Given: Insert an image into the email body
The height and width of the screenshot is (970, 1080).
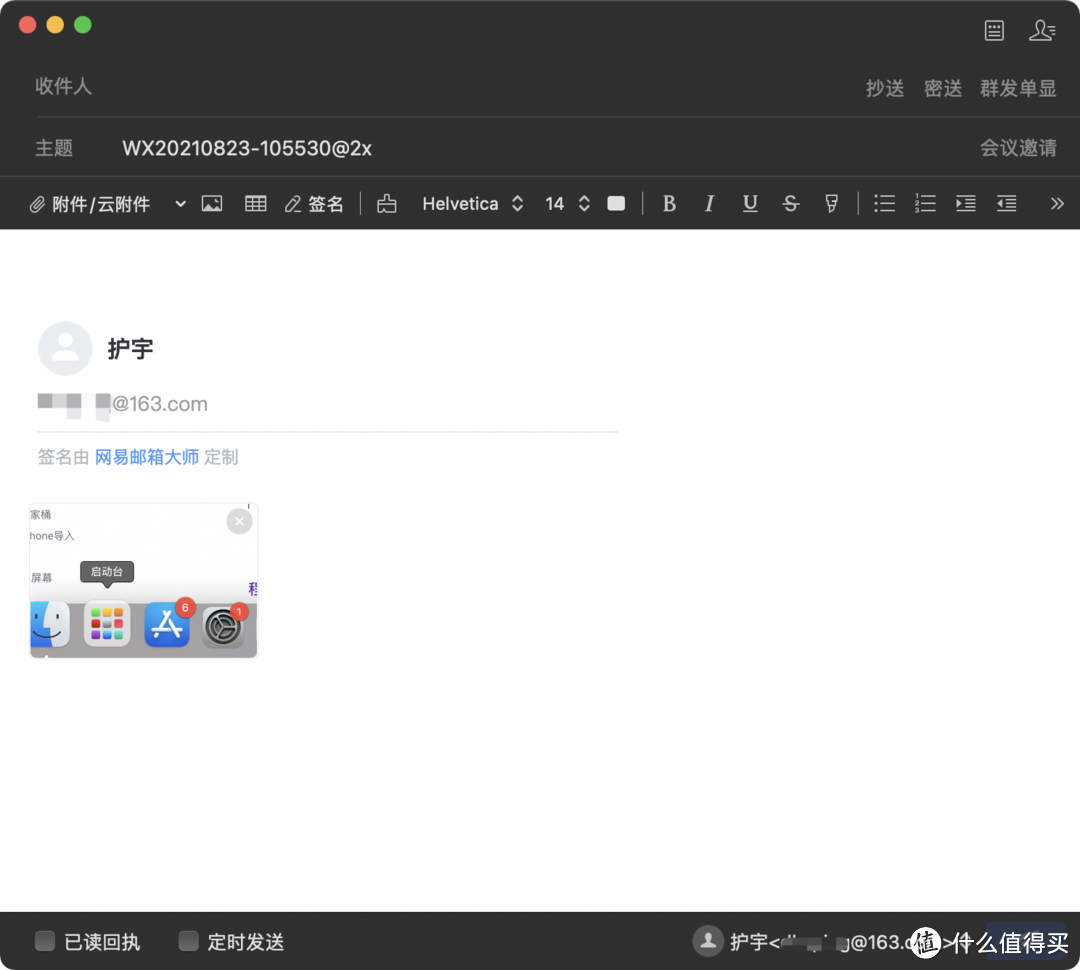Looking at the screenshot, I should (x=211, y=203).
